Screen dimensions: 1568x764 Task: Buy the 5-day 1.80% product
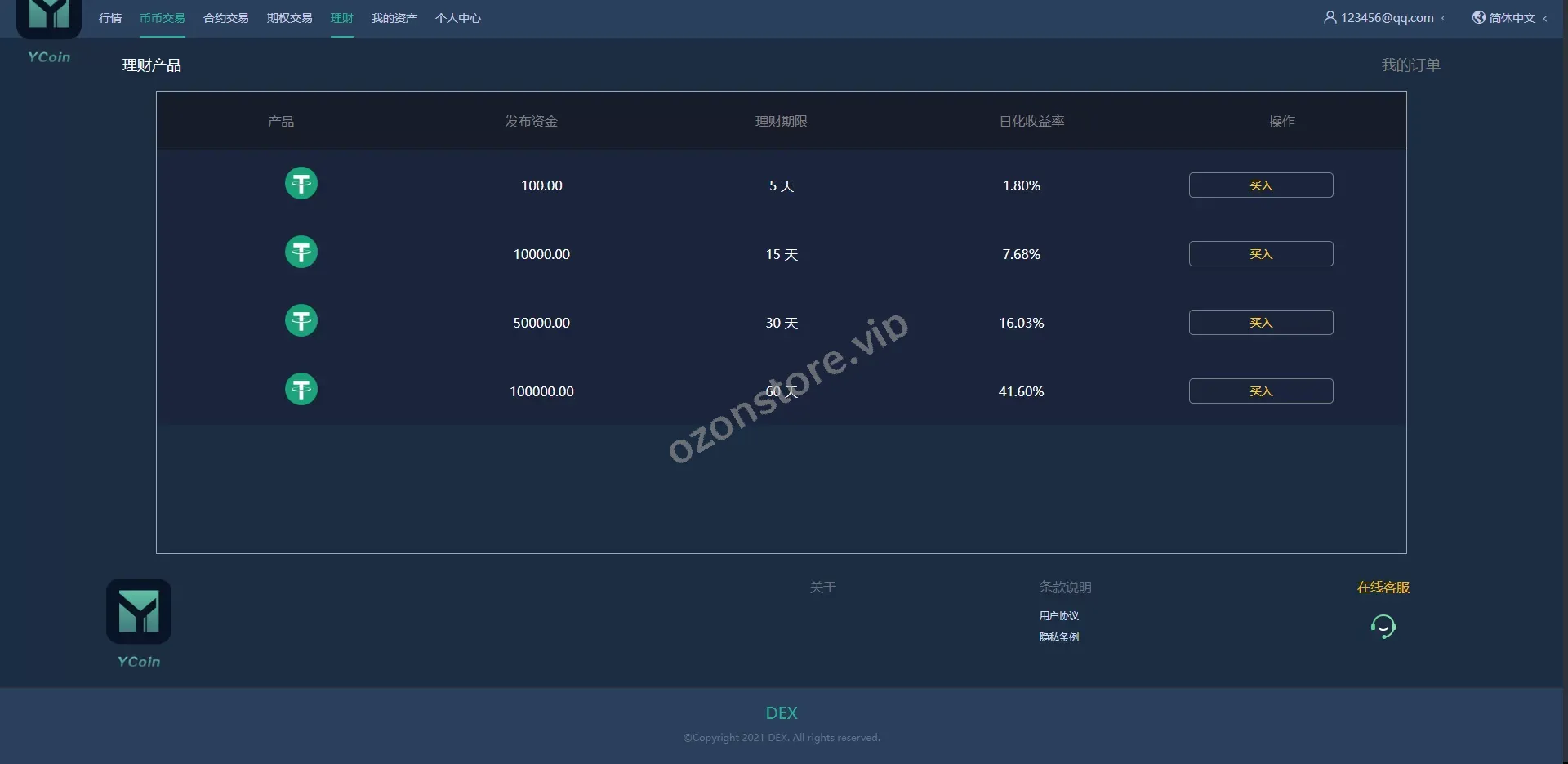(1260, 185)
